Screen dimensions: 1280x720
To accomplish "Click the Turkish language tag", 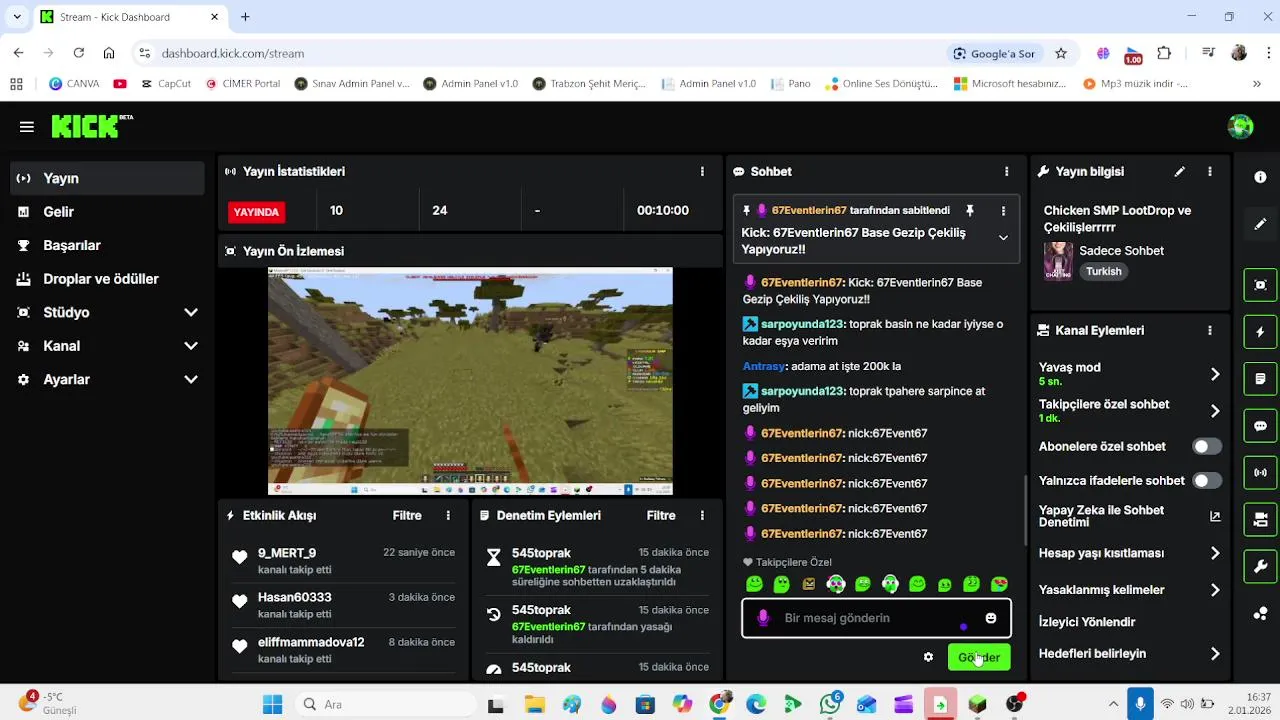I will point(1104,272).
